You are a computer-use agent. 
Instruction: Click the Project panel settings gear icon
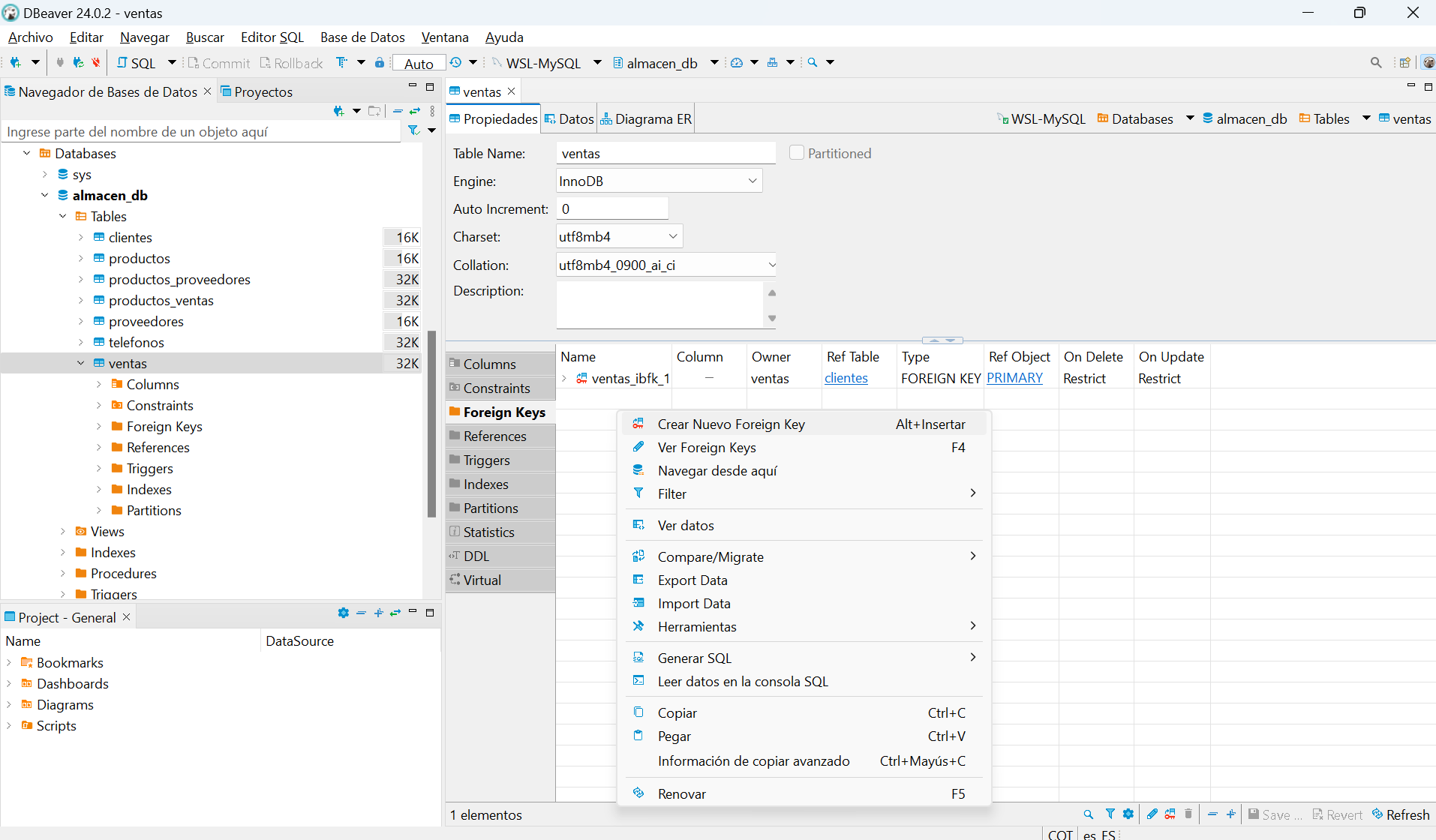pos(344,613)
